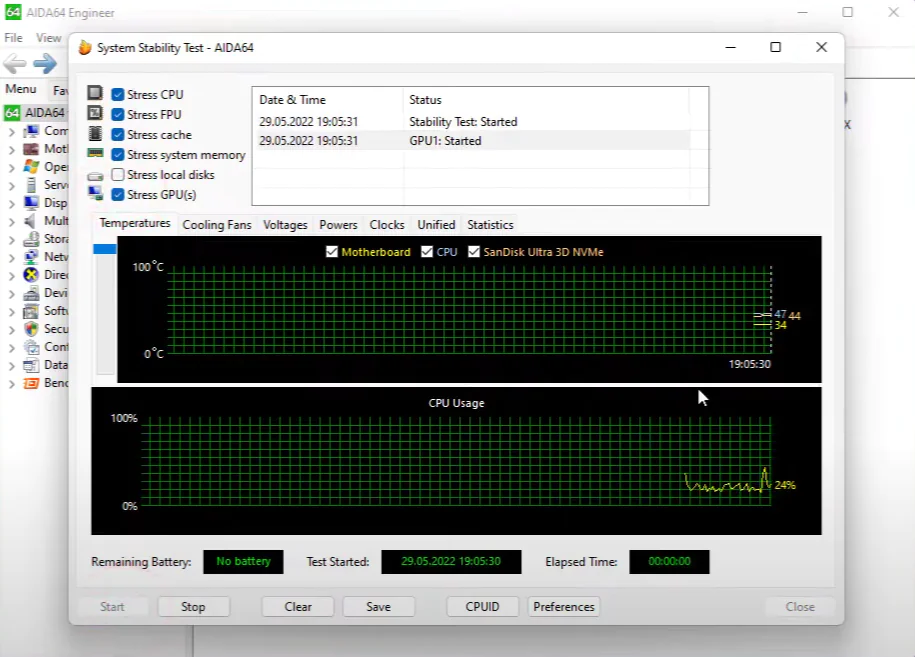The height and width of the screenshot is (657, 915).
Task: Disable the Stress CPU checkbox
Action: [118, 95]
